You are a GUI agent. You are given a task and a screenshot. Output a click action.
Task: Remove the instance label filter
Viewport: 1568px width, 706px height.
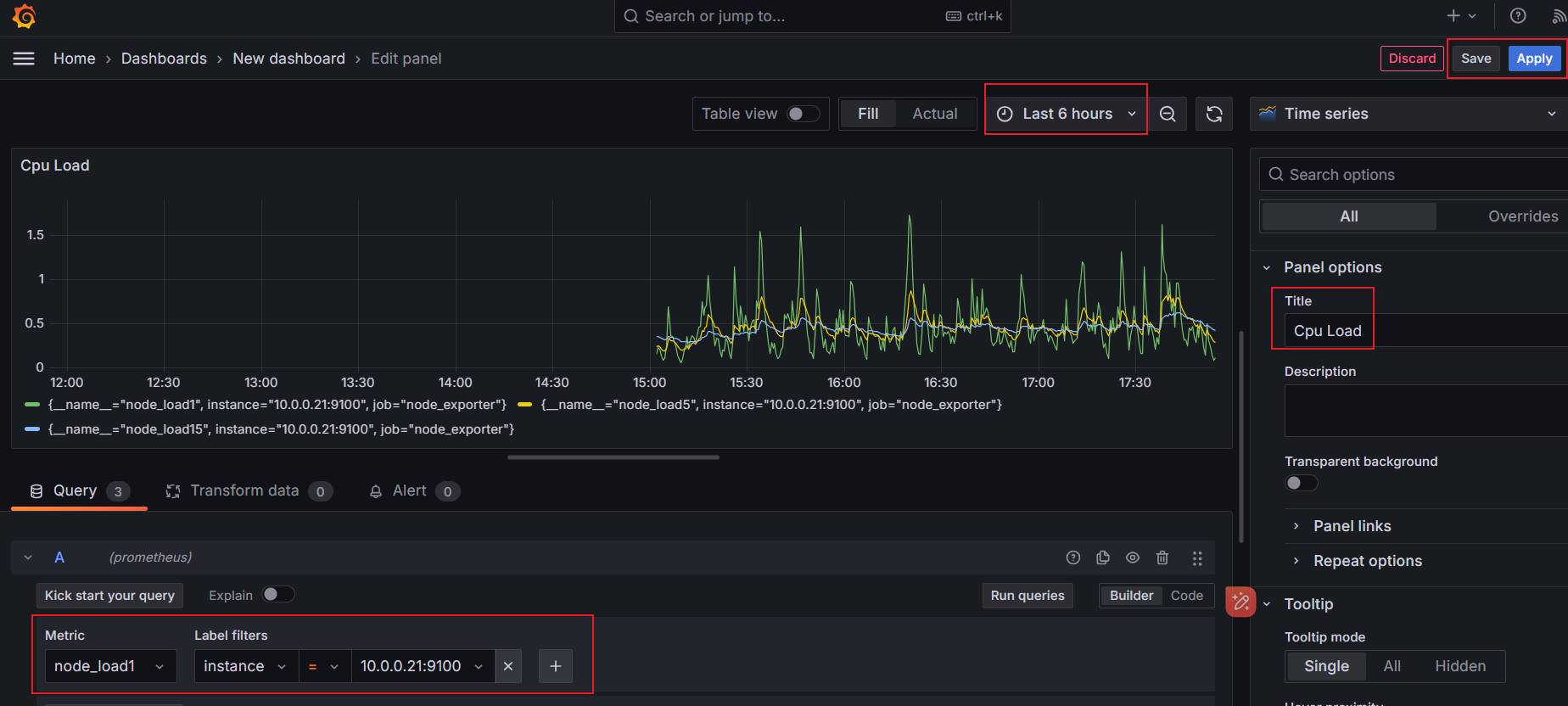pyautogui.click(x=508, y=666)
